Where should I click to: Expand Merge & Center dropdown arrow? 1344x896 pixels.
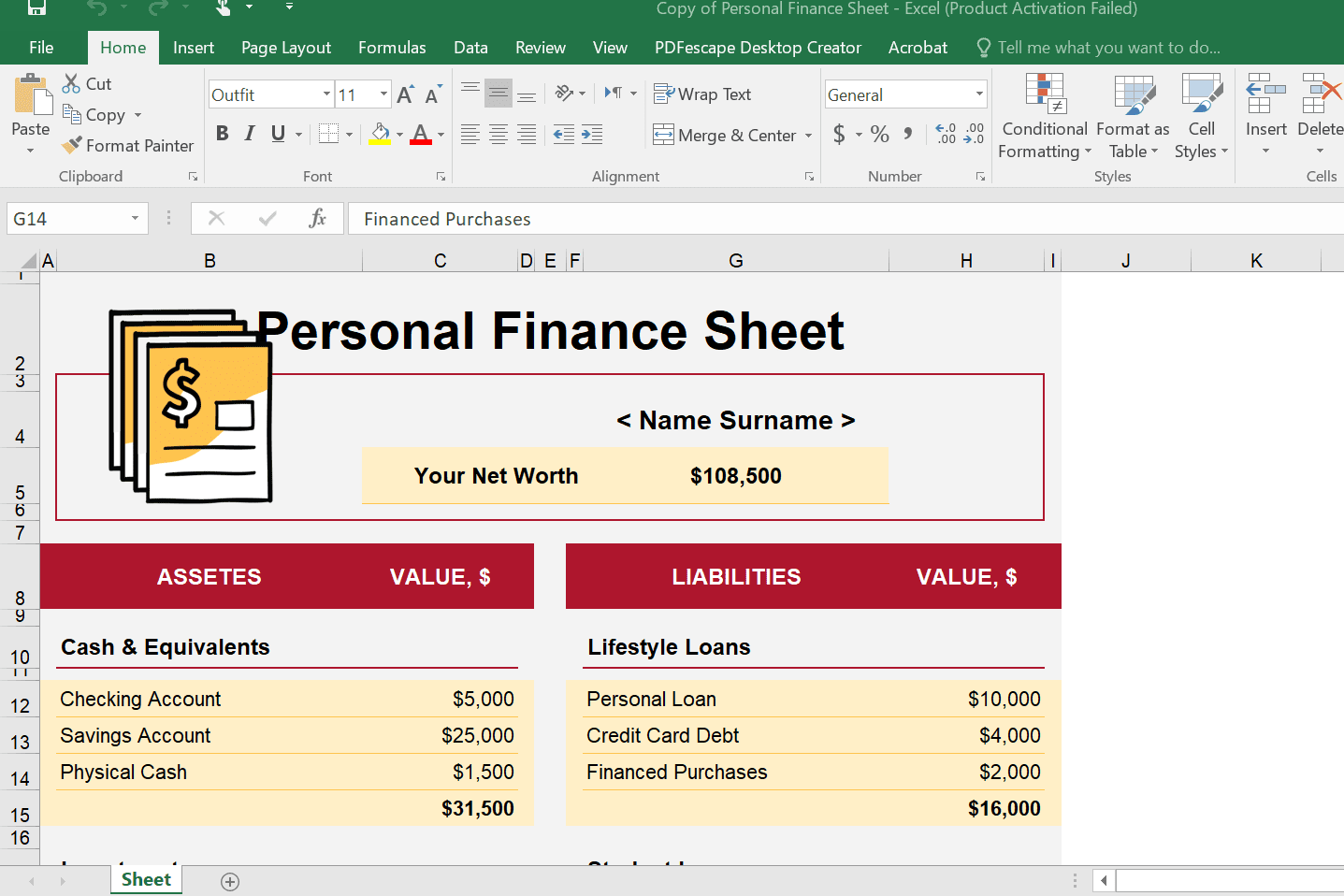tap(808, 136)
